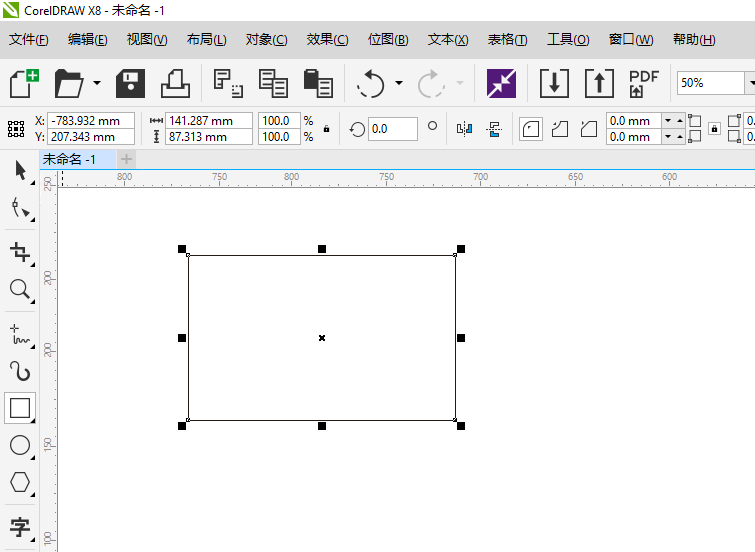Expand the Open folder dropdown arrow

click(97, 83)
